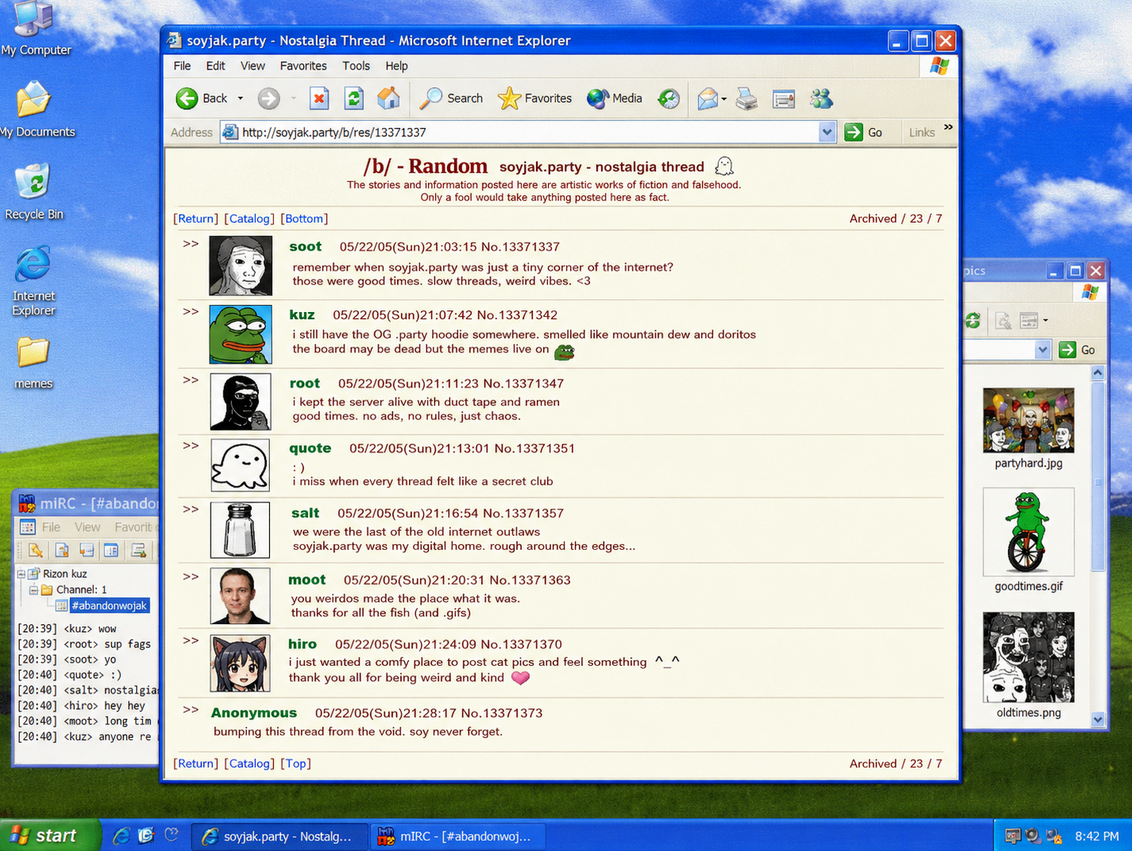
Task: Expand address dropdown in pics window
Action: point(1042,350)
